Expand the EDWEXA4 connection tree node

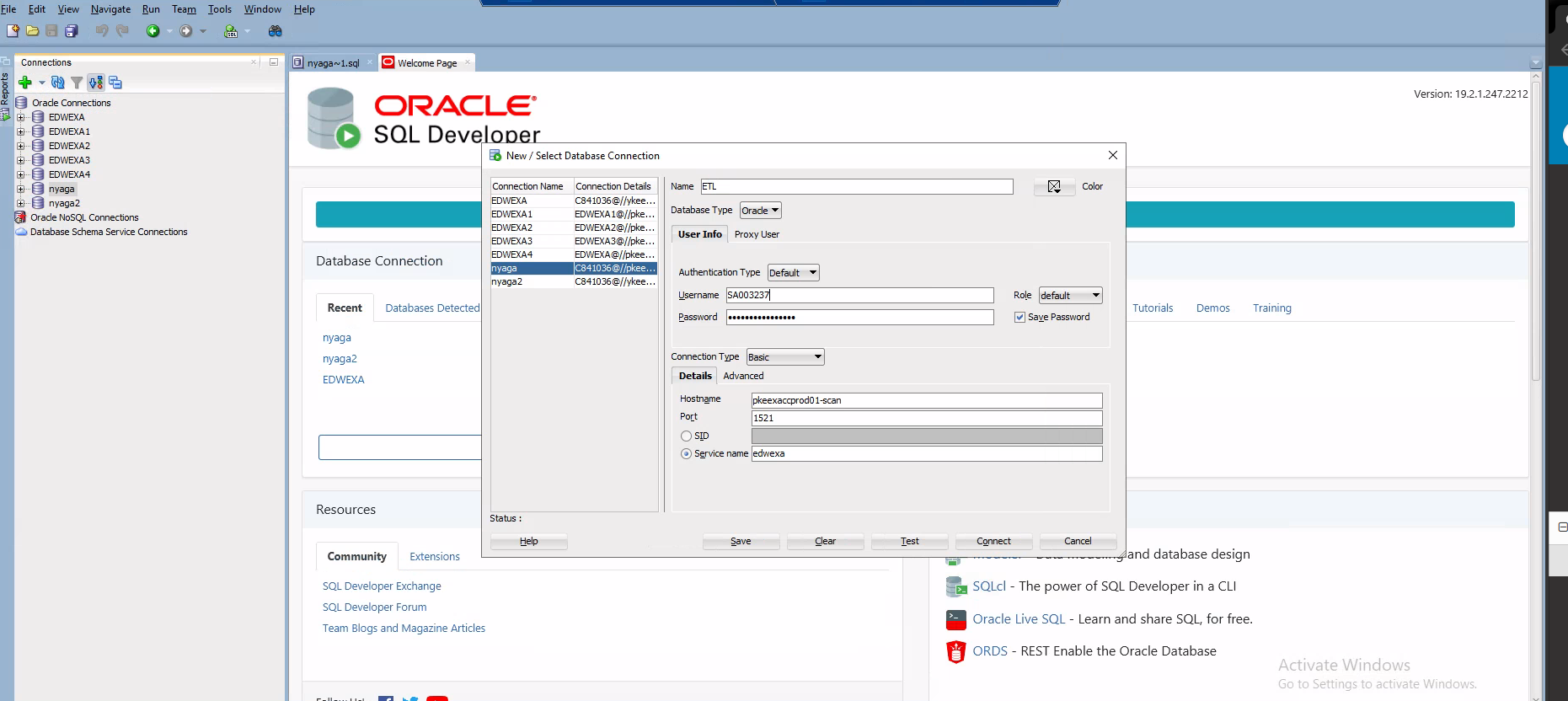pos(21,174)
